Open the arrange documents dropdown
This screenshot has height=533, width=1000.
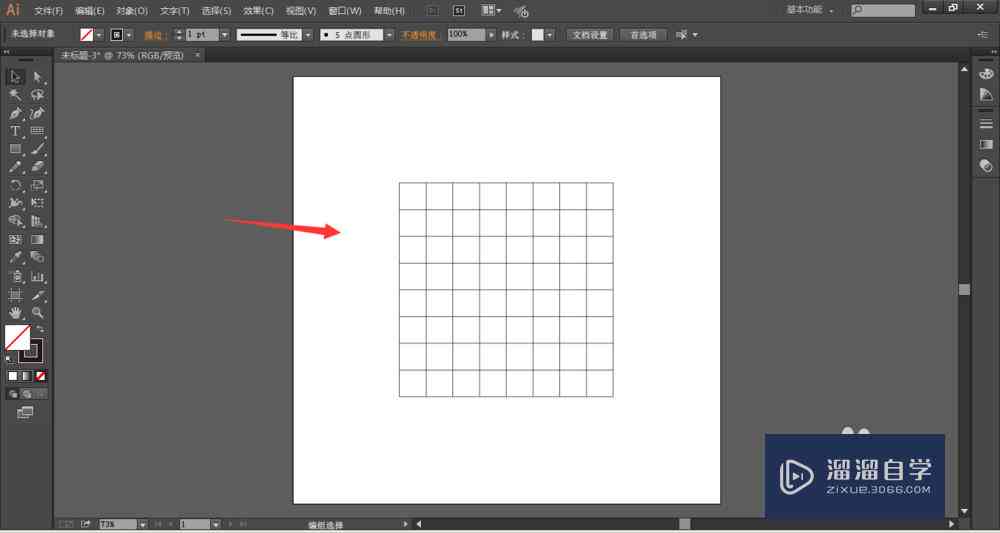[491, 11]
